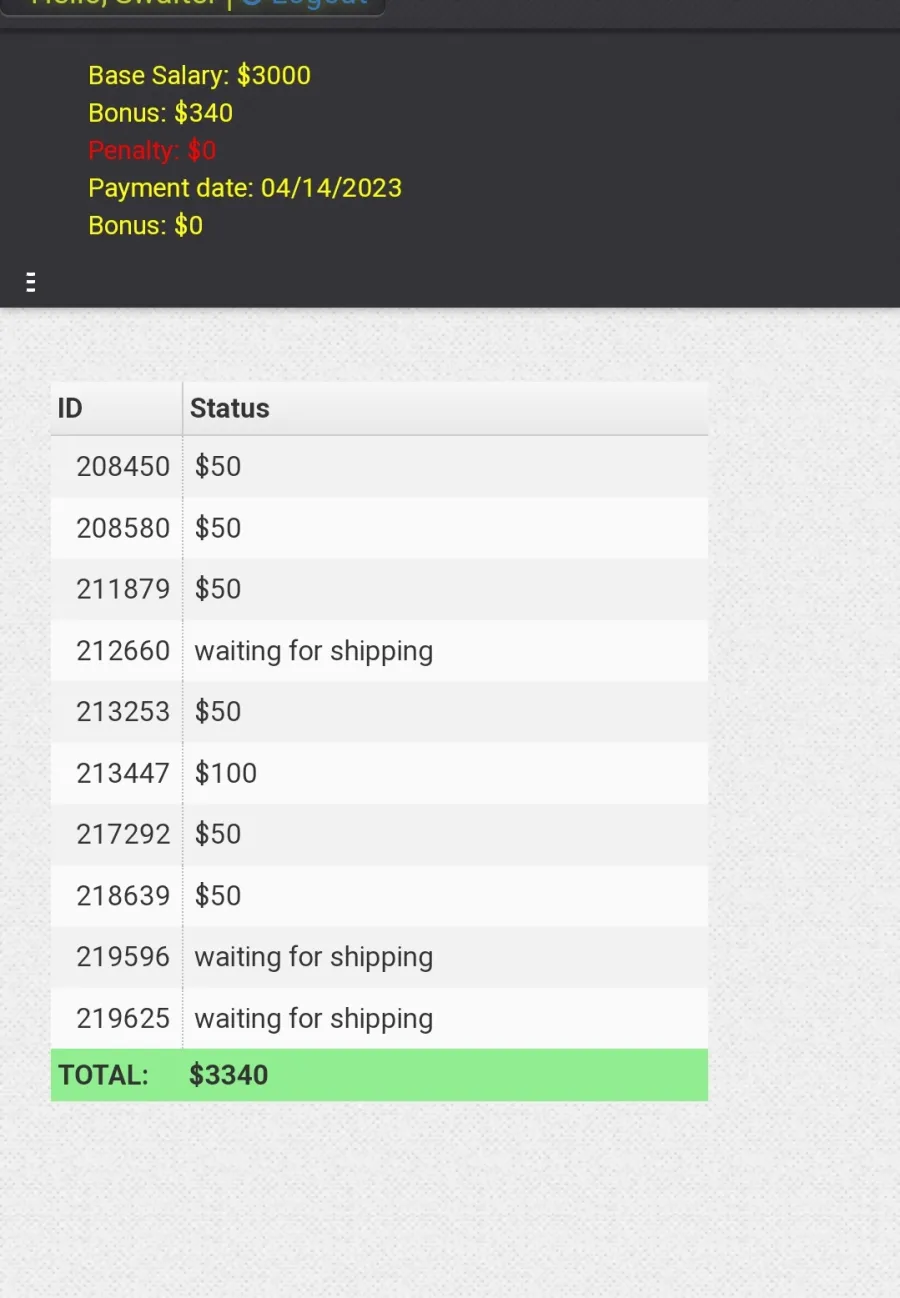Click the Bonus $0 line
Screen dimensions: 900x1298
tap(145, 226)
